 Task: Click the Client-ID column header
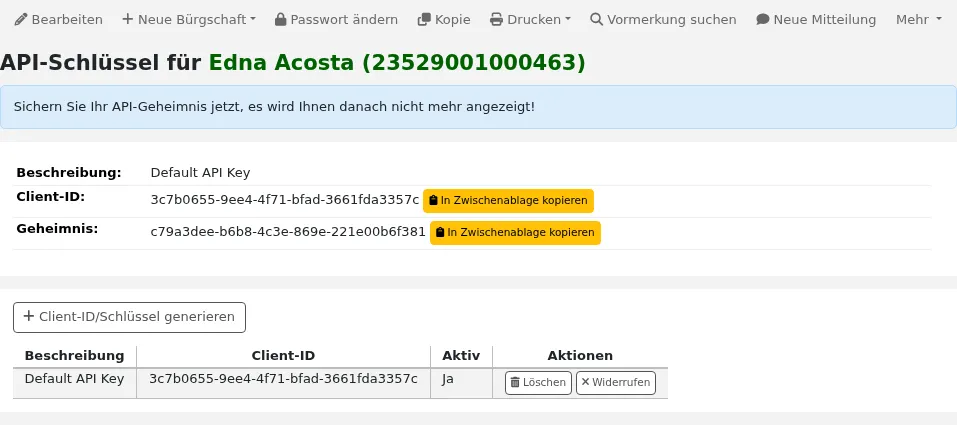(x=283, y=355)
